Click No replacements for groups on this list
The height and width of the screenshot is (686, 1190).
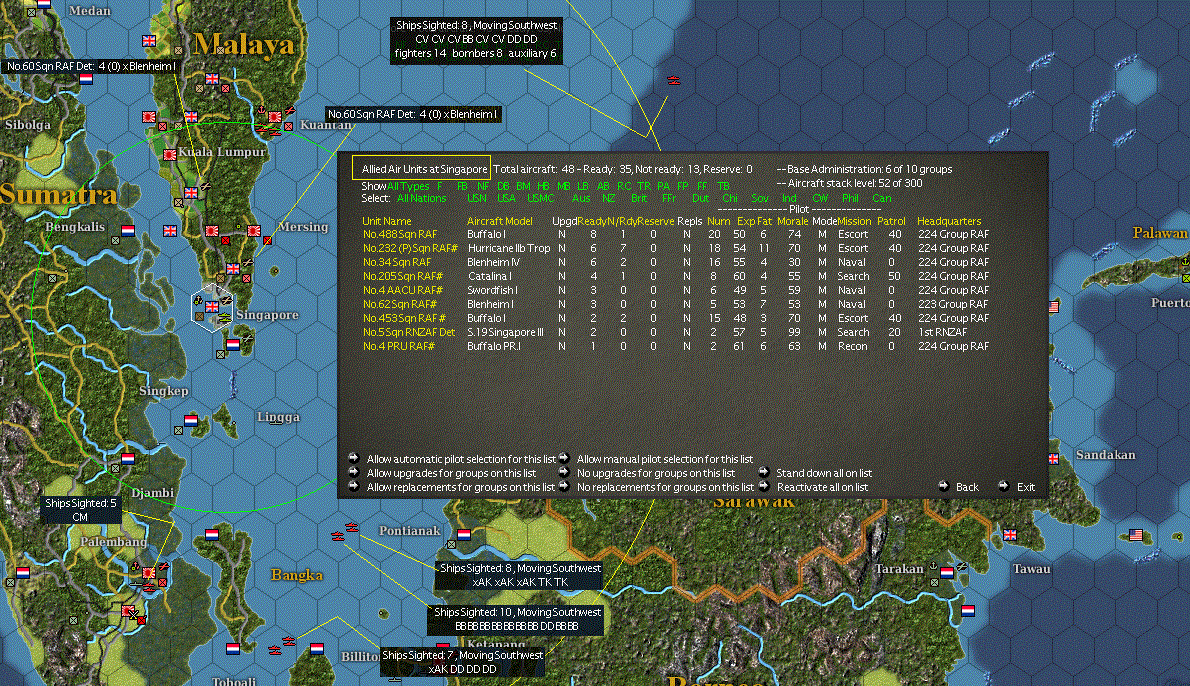[666, 487]
